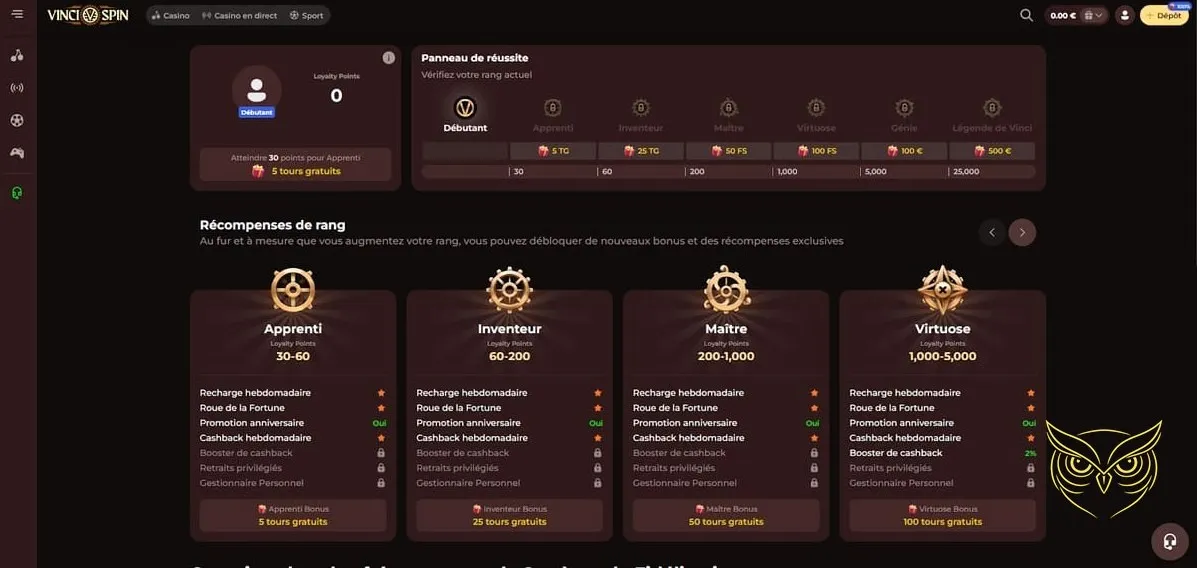Image resolution: width=1197 pixels, height=568 pixels.
Task: Open the live broadcast icon in sidebar
Action: (x=17, y=88)
